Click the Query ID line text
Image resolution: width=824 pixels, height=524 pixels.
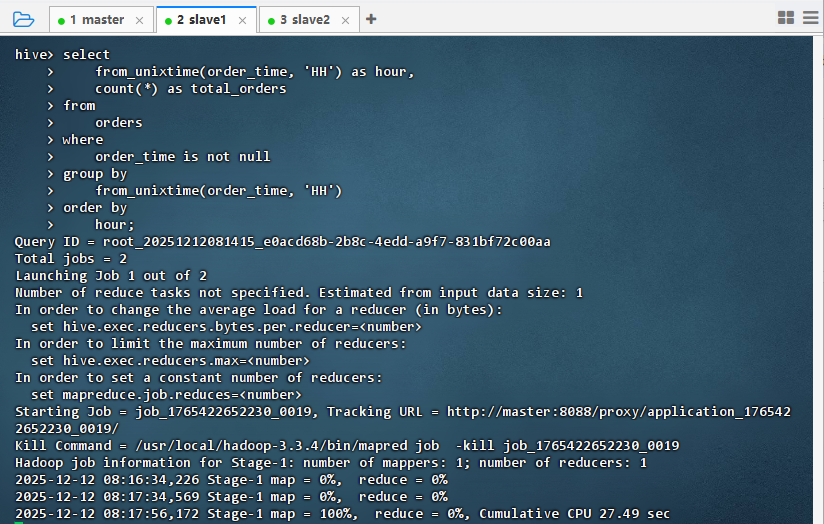(x=283, y=242)
